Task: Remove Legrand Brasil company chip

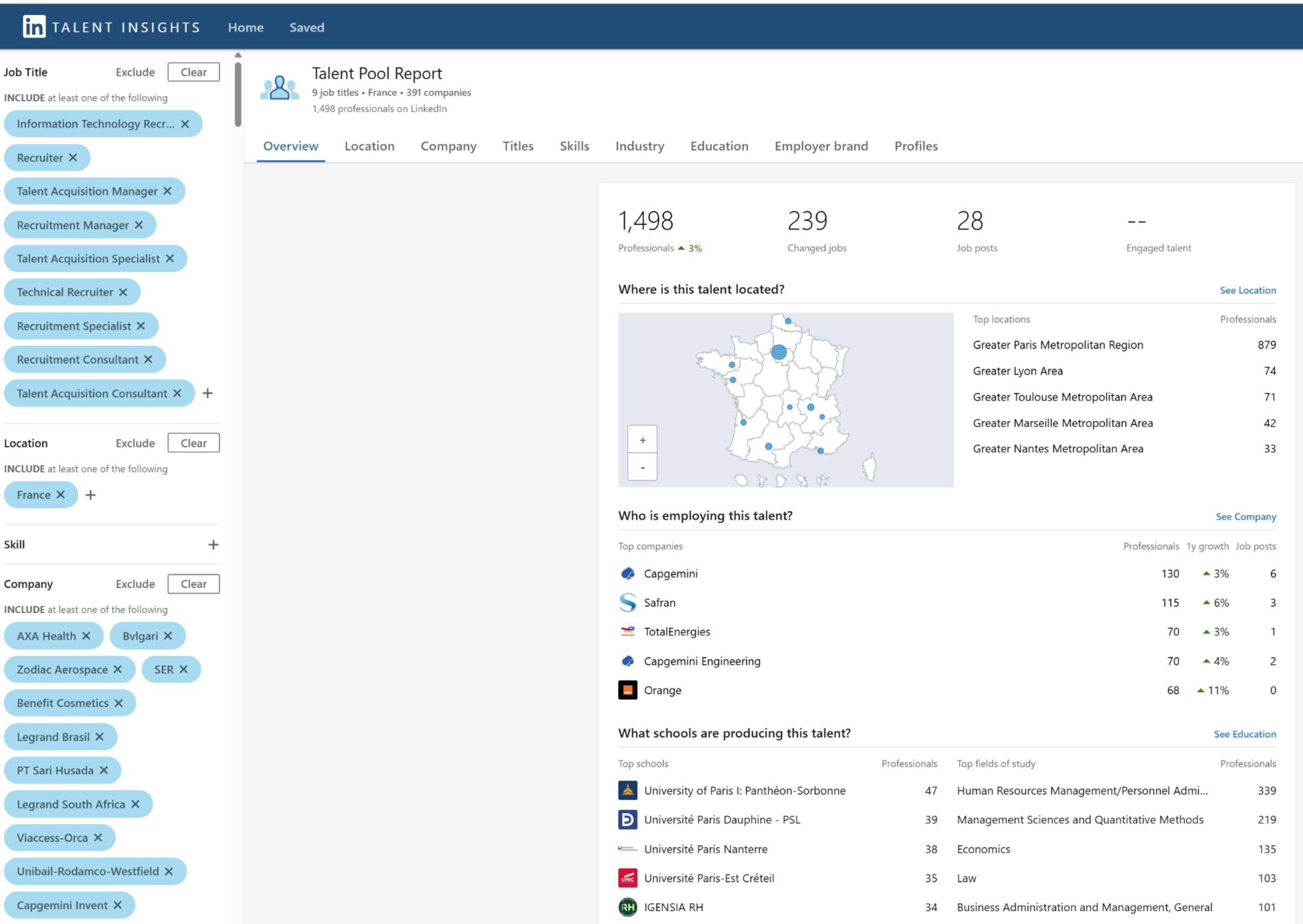Action: tap(99, 737)
